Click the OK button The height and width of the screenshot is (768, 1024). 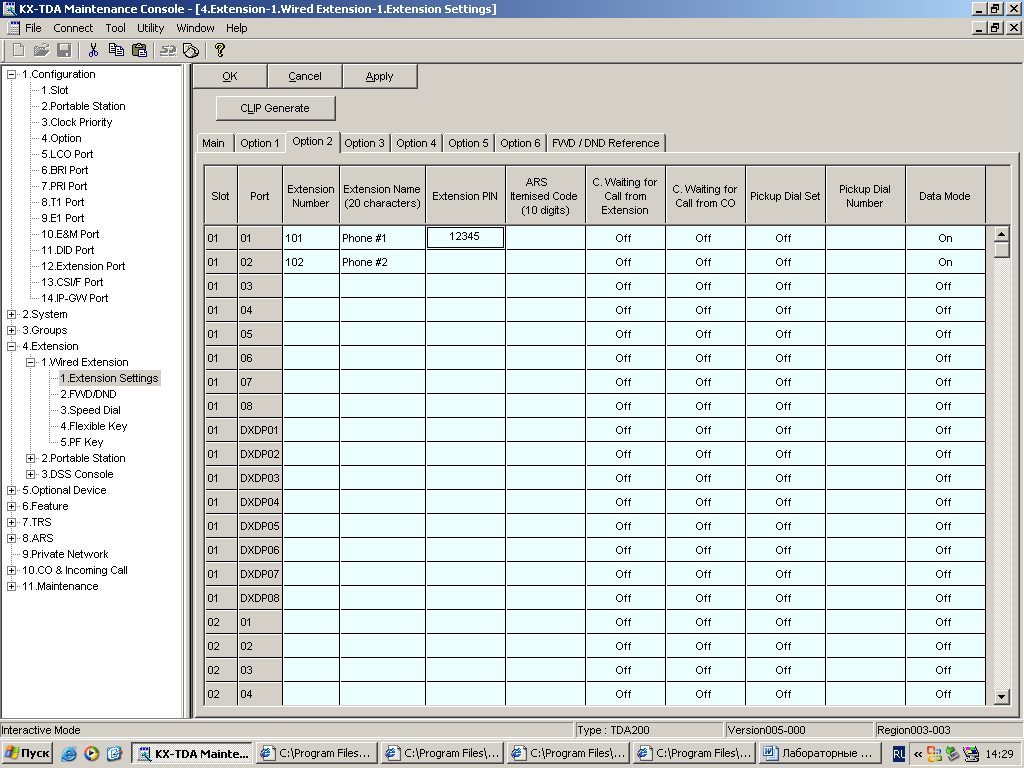point(230,76)
